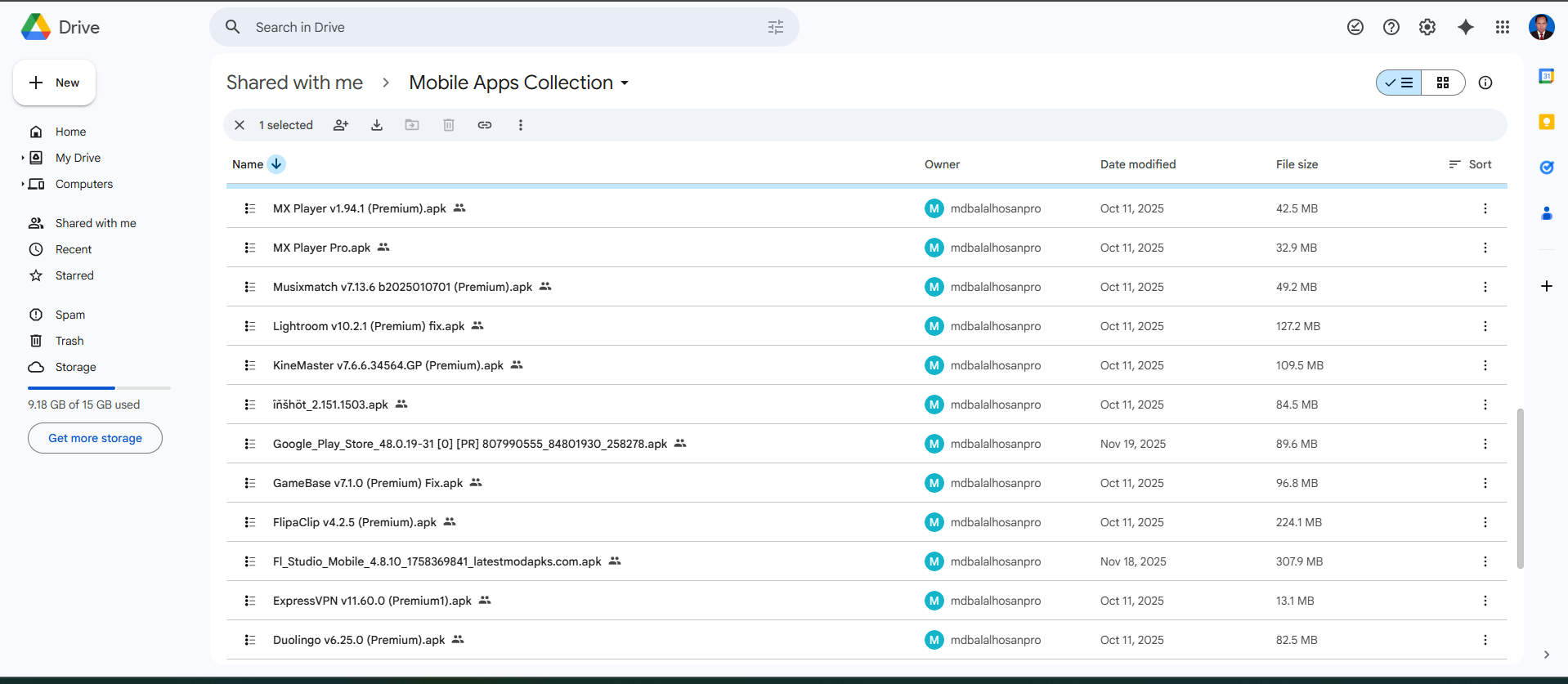Switch to grid layout view
This screenshot has width=1568, height=684.
coord(1443,83)
